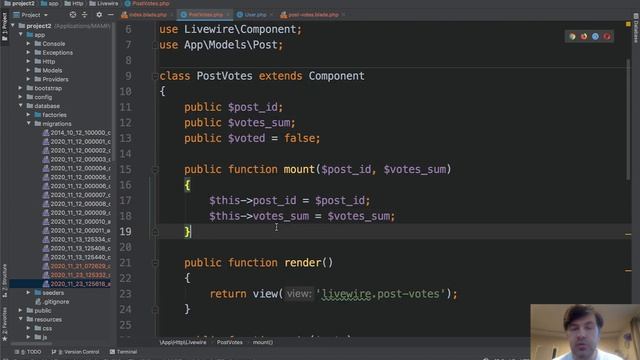This screenshot has height=360, width=640.
Task: Click PostVotes.php breadcrumb in navigation bar
Action: tap(147, 3)
